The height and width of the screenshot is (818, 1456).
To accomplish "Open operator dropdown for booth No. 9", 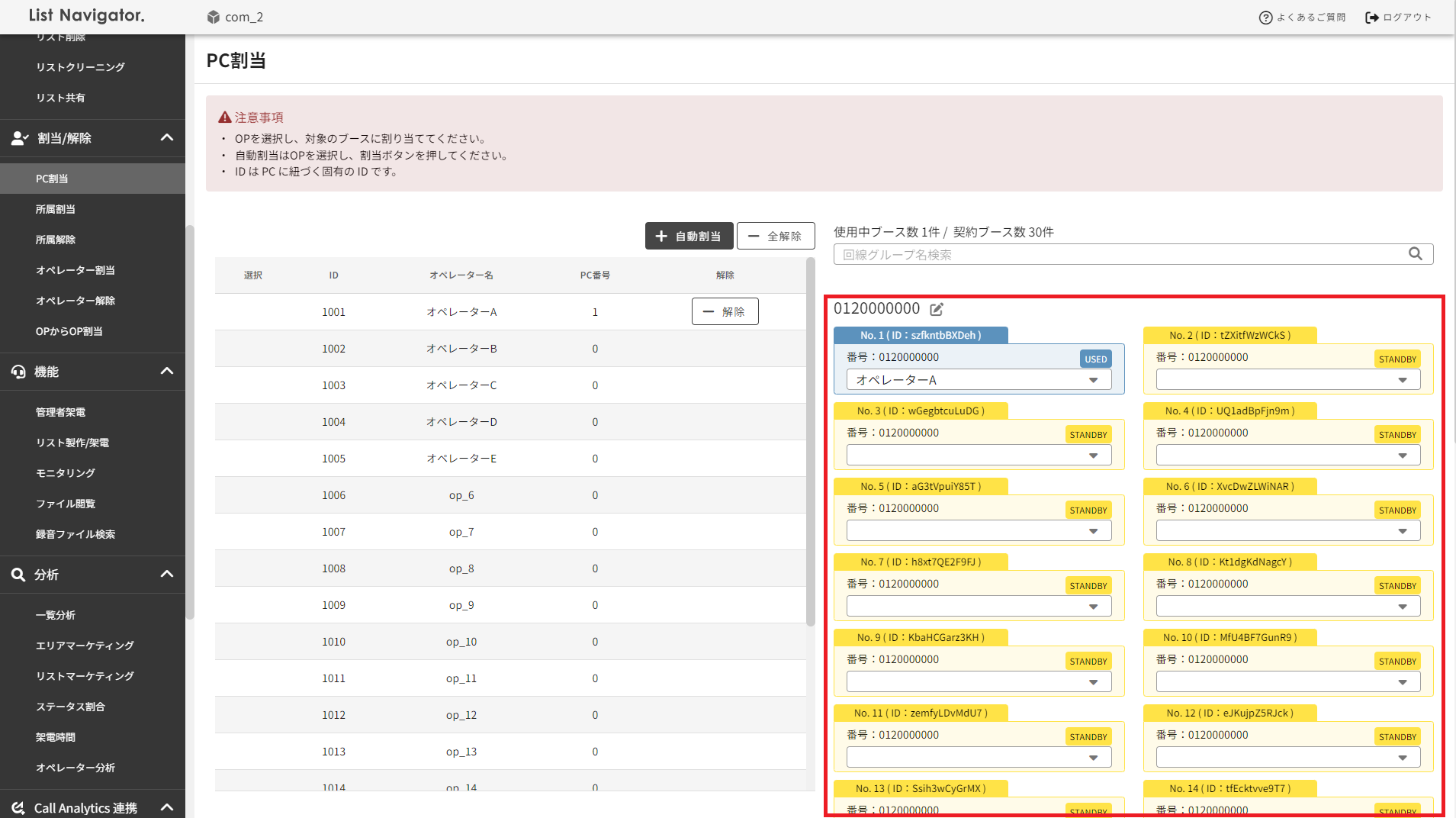I will click(979, 682).
